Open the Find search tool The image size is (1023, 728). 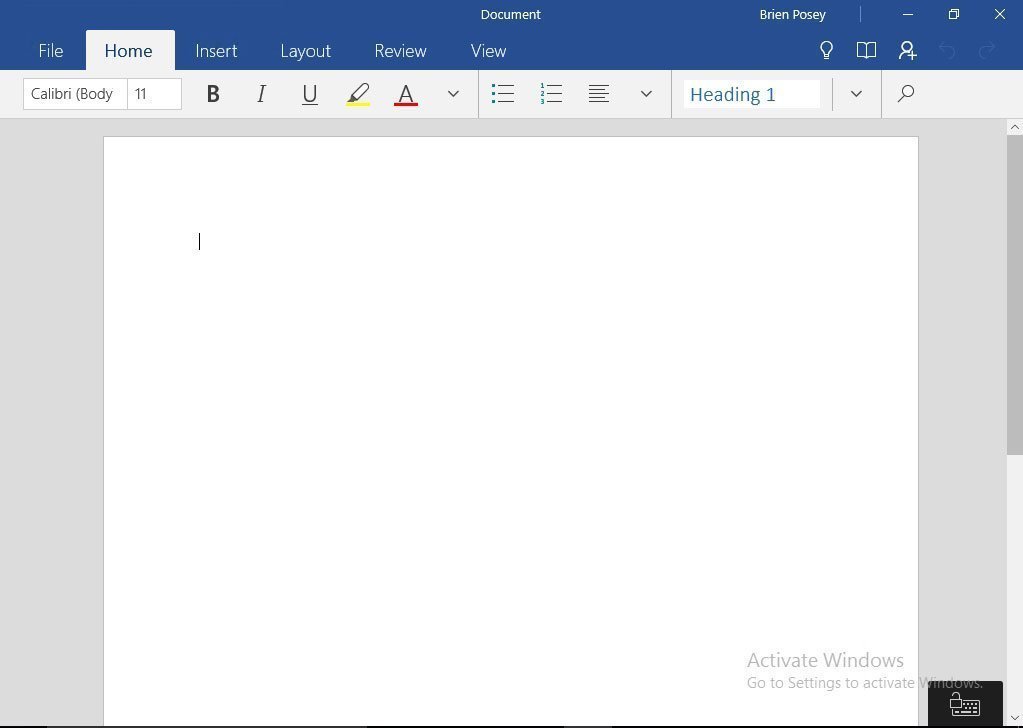pyautogui.click(x=904, y=93)
